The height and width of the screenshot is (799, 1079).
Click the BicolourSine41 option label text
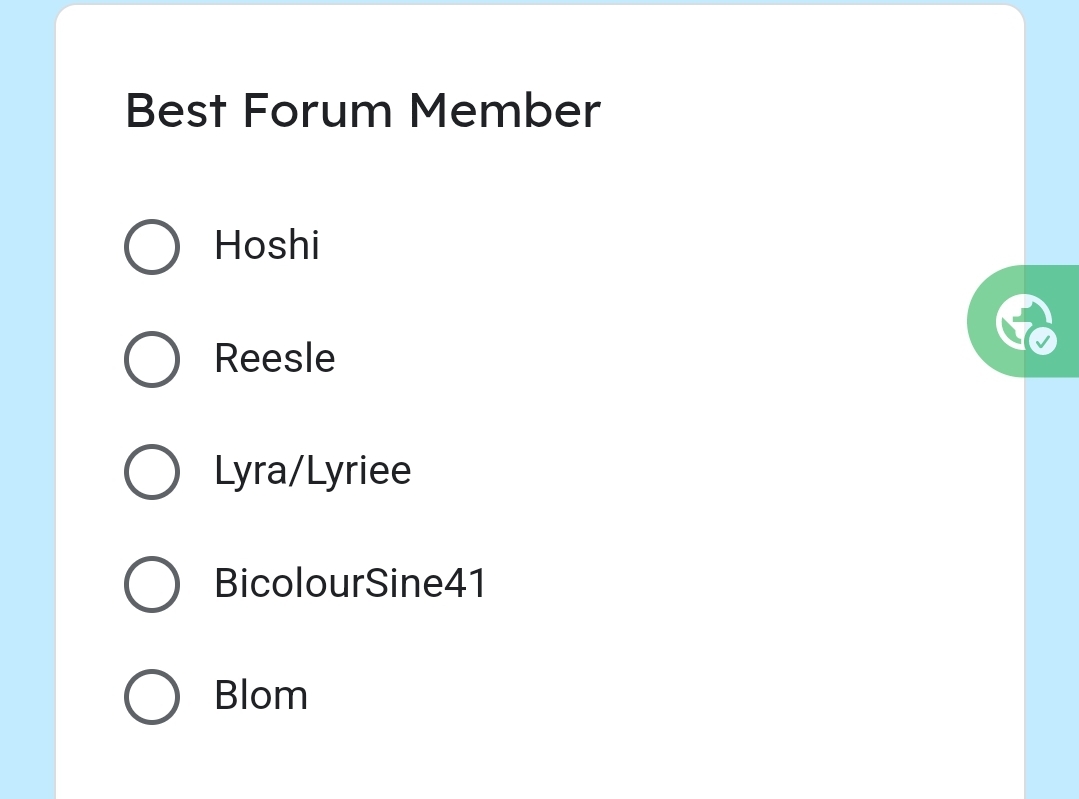click(351, 583)
